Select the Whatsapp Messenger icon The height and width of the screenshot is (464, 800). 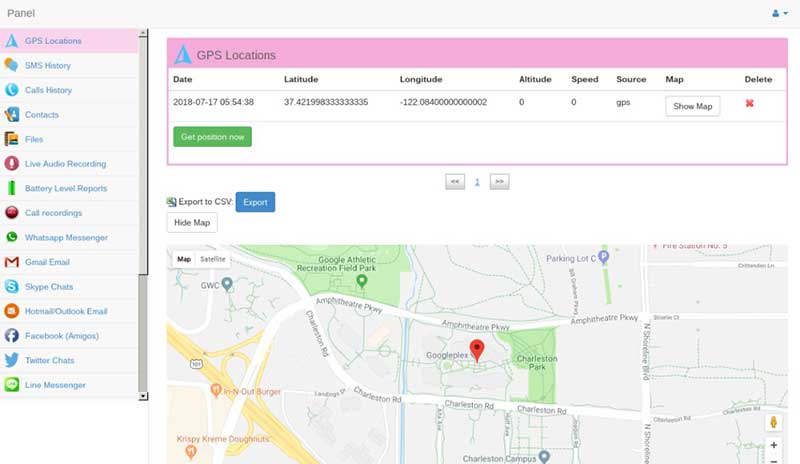coord(11,238)
